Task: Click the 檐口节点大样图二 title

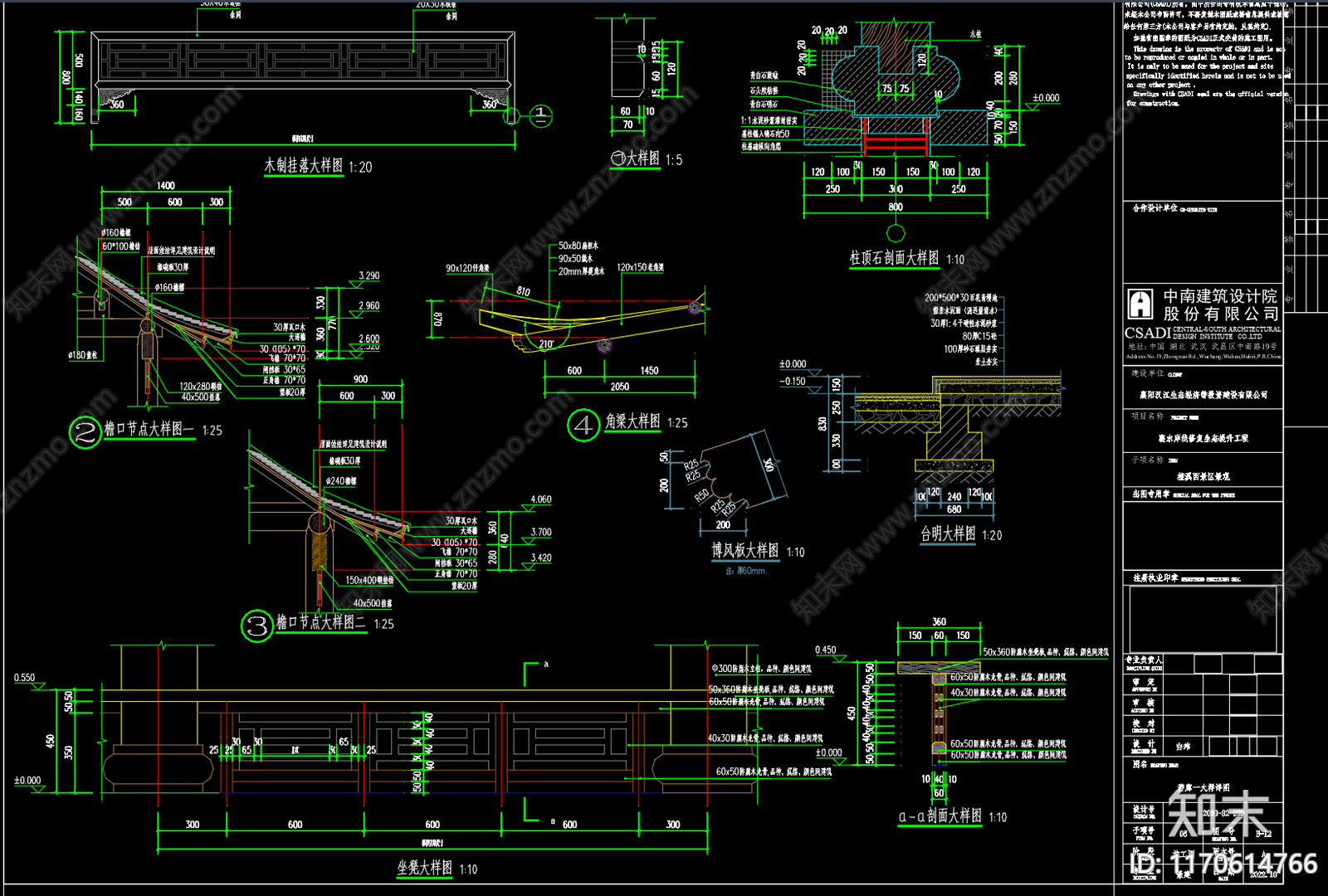Action: pyautogui.click(x=320, y=622)
